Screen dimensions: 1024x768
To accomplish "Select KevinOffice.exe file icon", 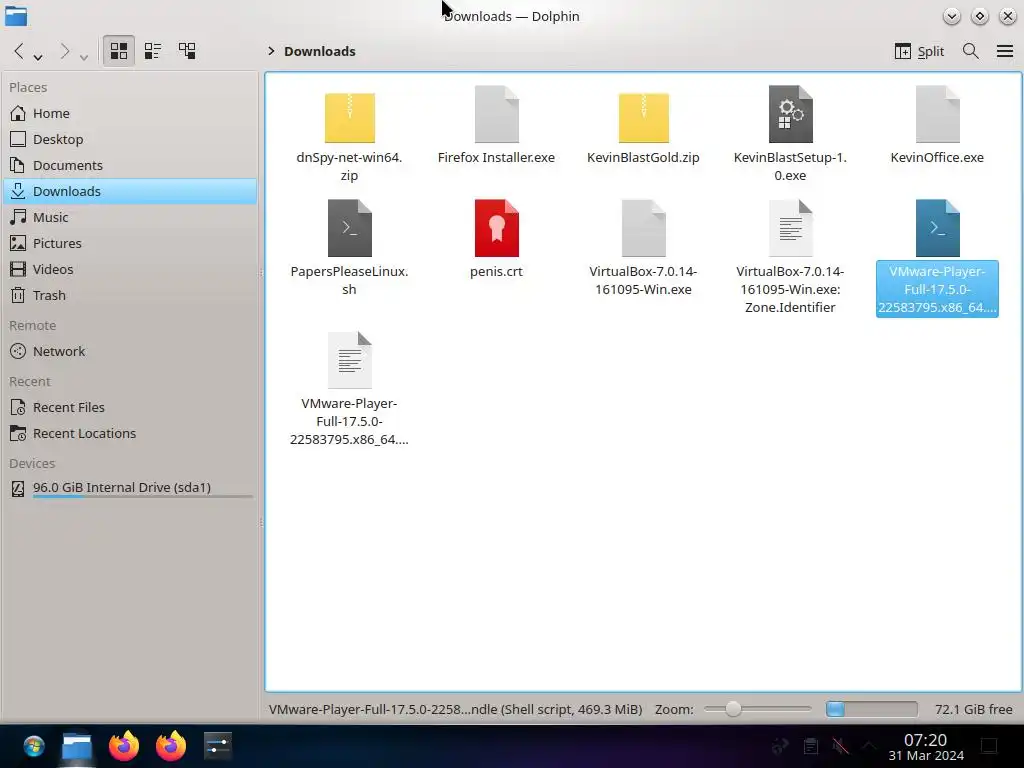I will (x=937, y=114).
